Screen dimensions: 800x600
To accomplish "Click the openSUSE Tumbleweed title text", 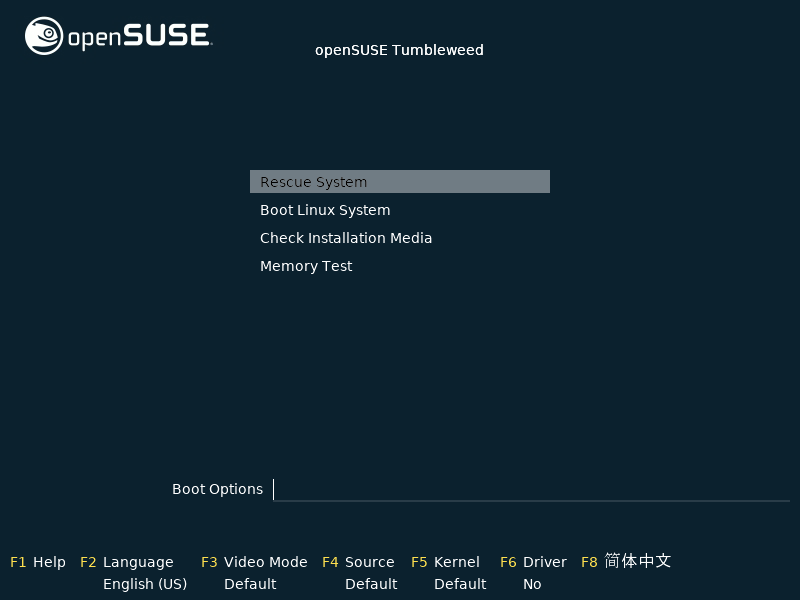I will [399, 50].
